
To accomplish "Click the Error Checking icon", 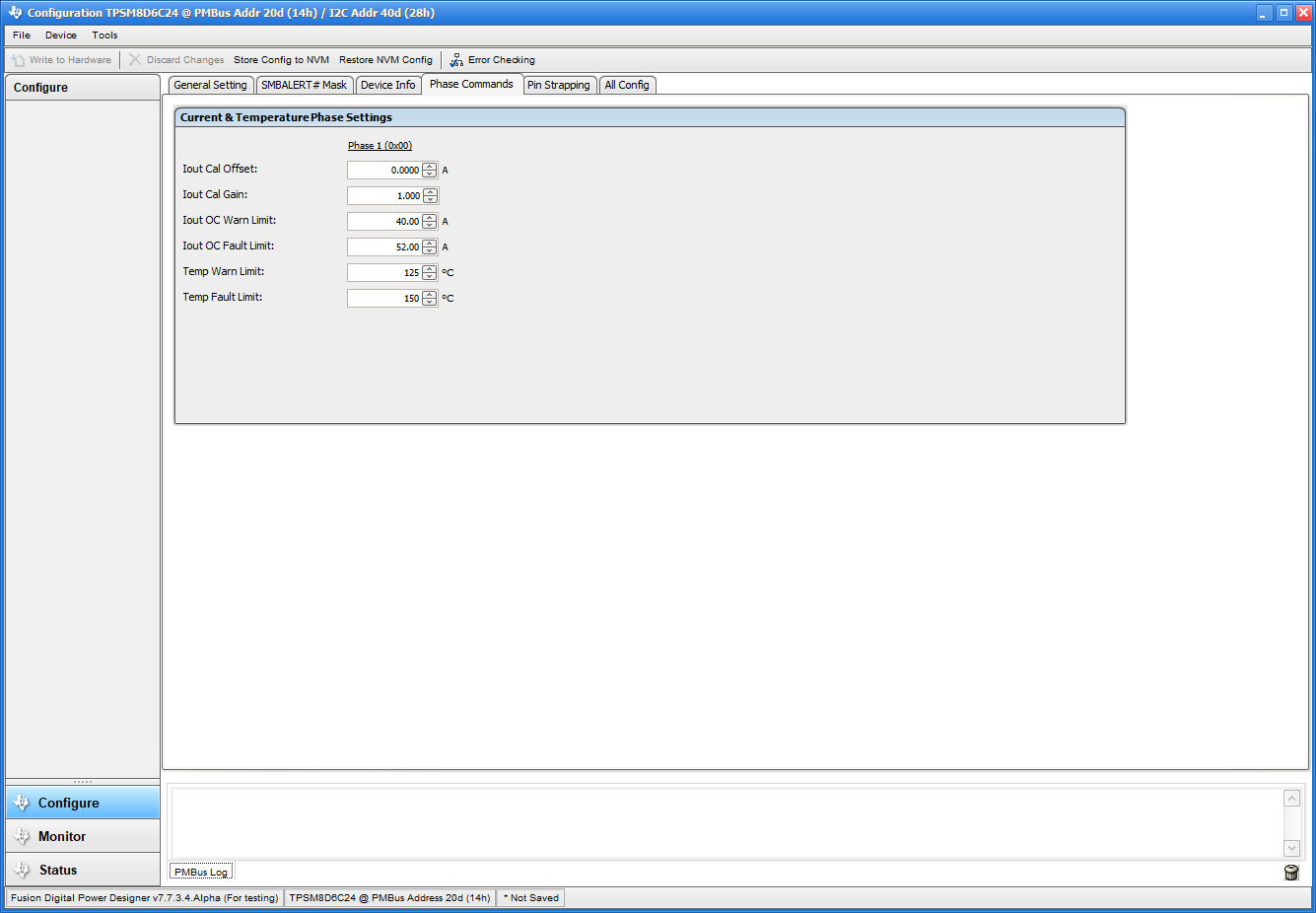I will [x=456, y=59].
